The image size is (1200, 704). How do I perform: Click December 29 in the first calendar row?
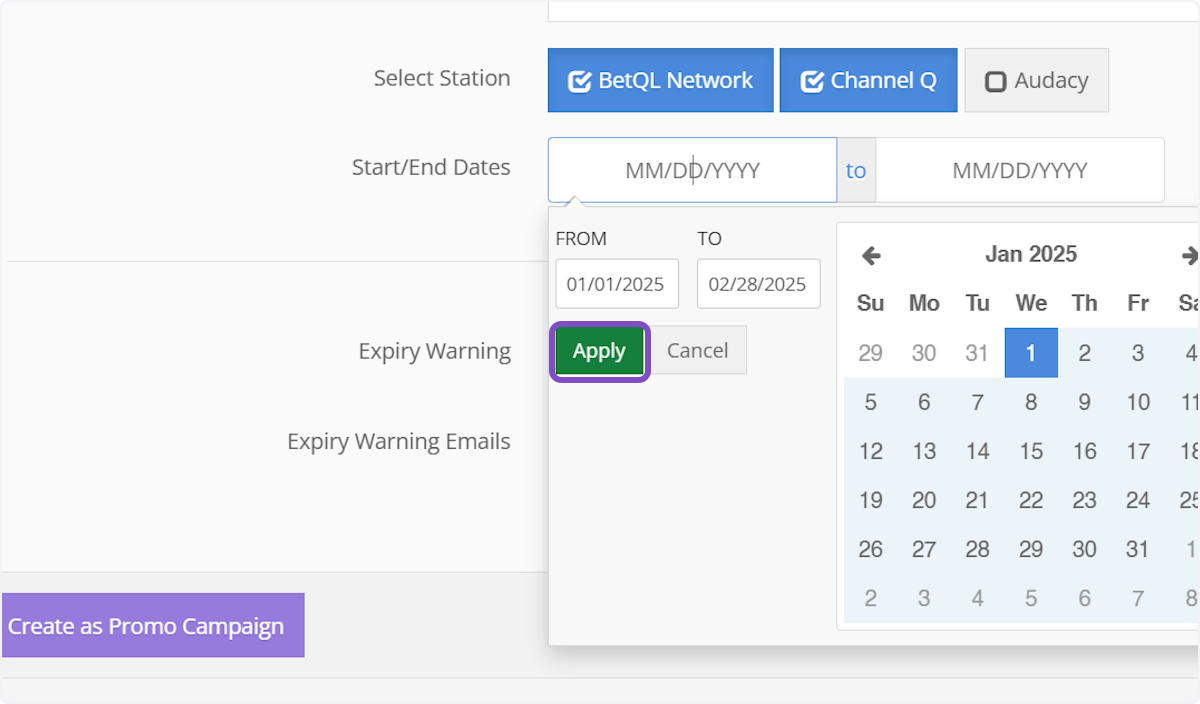[871, 353]
